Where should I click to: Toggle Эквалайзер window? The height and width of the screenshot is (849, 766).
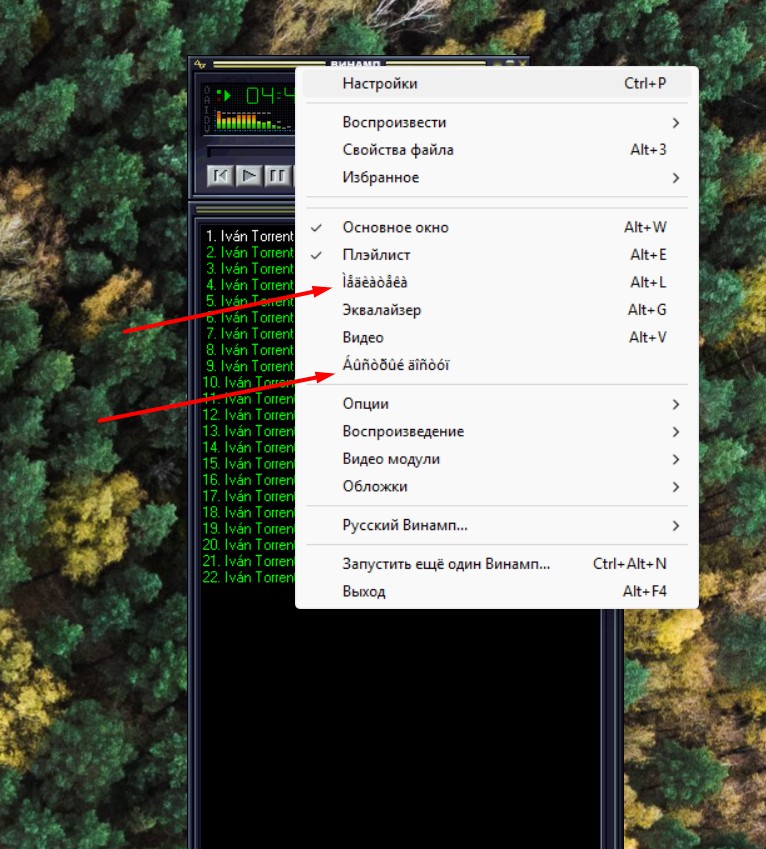[x=496, y=310]
